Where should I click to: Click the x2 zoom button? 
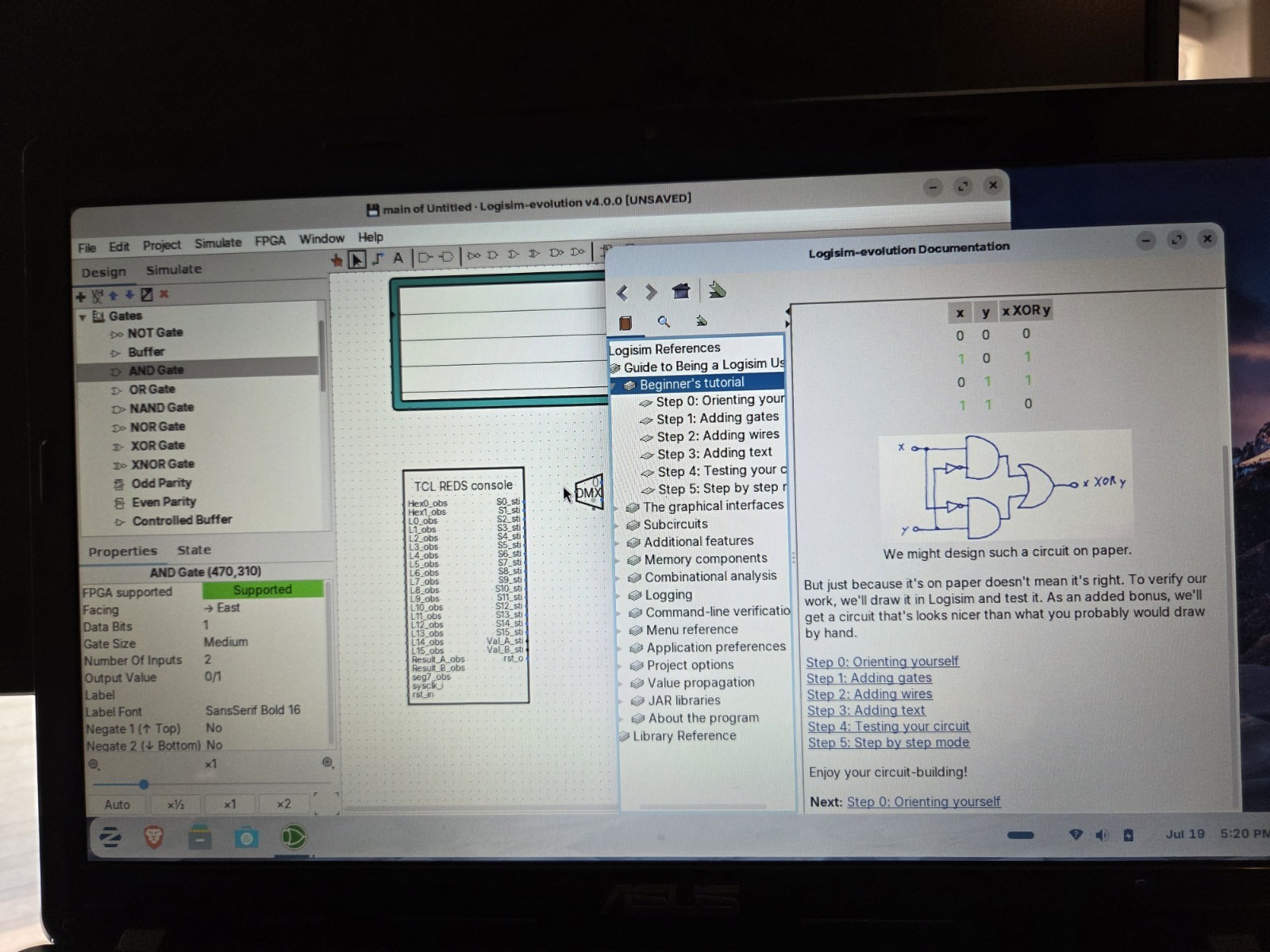click(283, 804)
